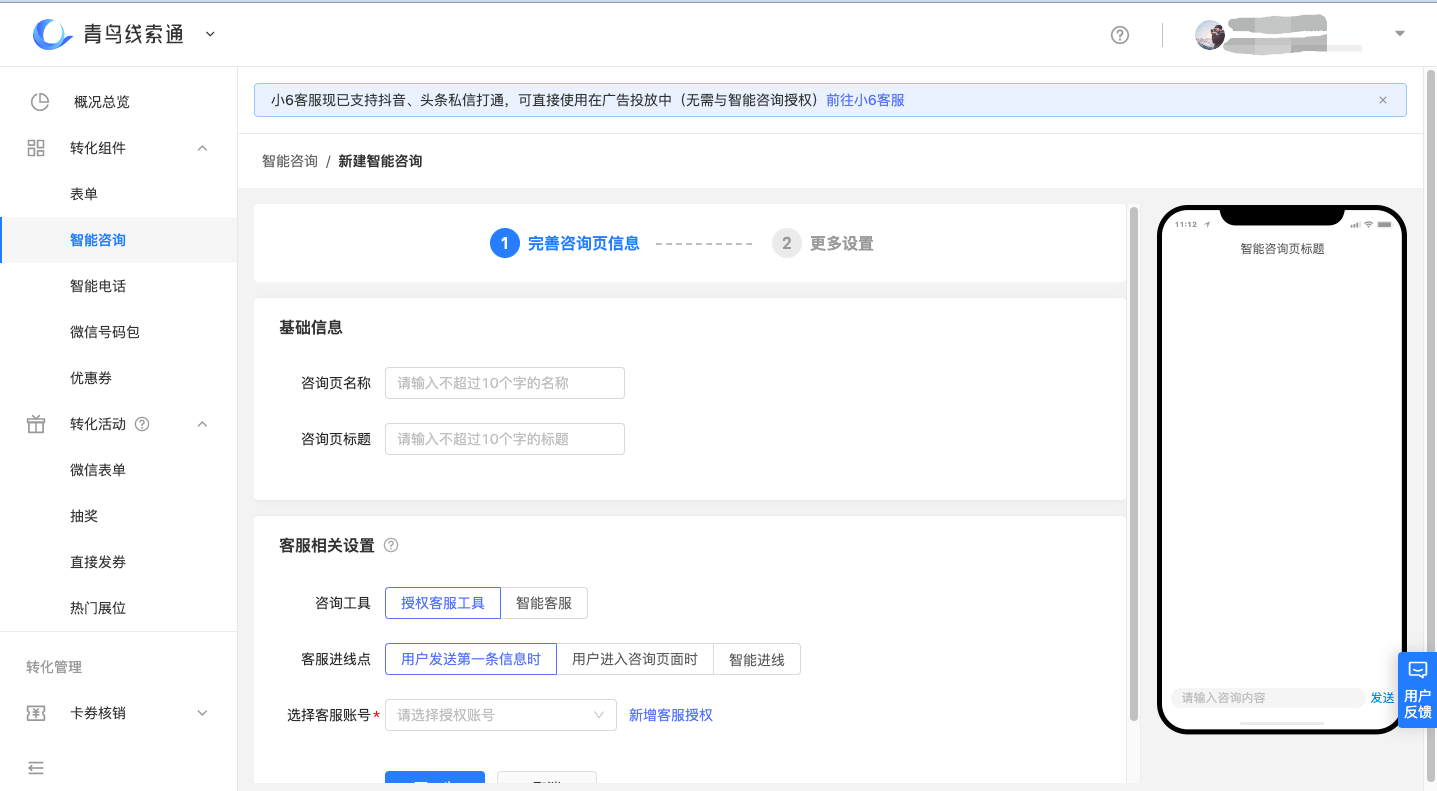Collapse the sidebar with the arrow icon
Viewport: 1437px width, 791px height.
pyautogui.click(x=36, y=768)
